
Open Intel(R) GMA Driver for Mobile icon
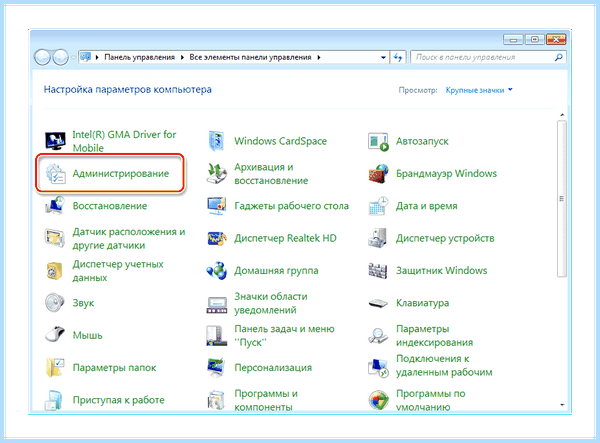click(x=55, y=141)
